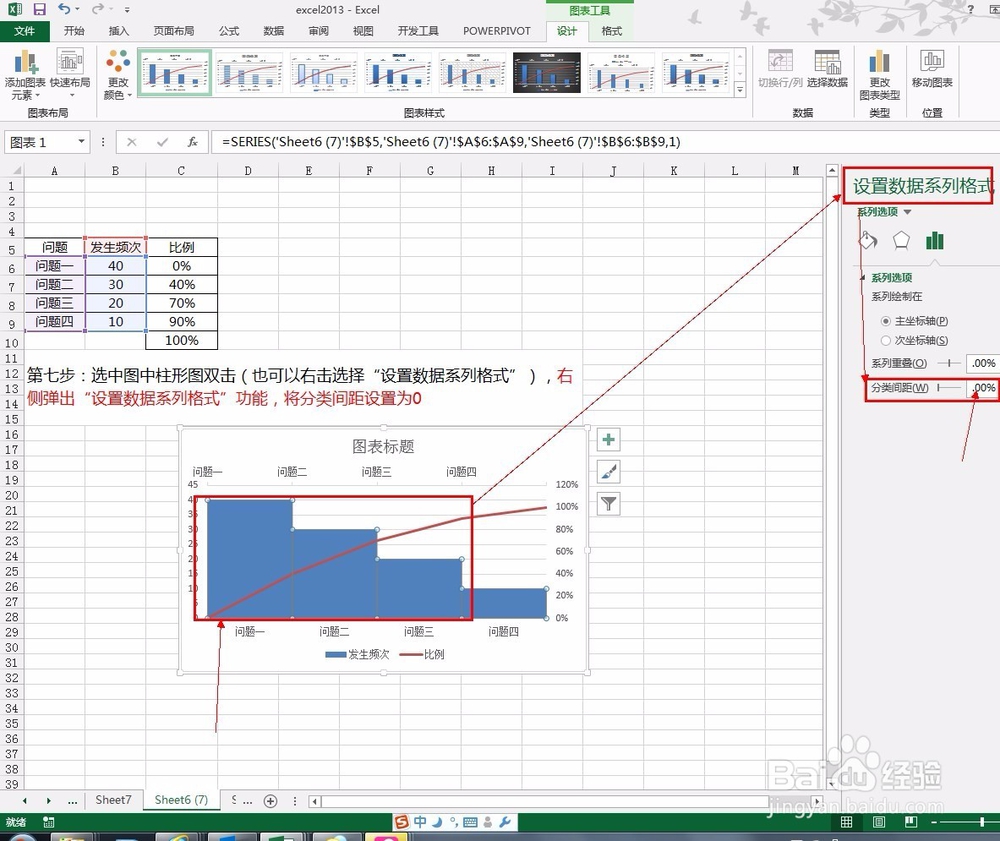Collapse the 系列选项 section triangle

click(x=863, y=277)
